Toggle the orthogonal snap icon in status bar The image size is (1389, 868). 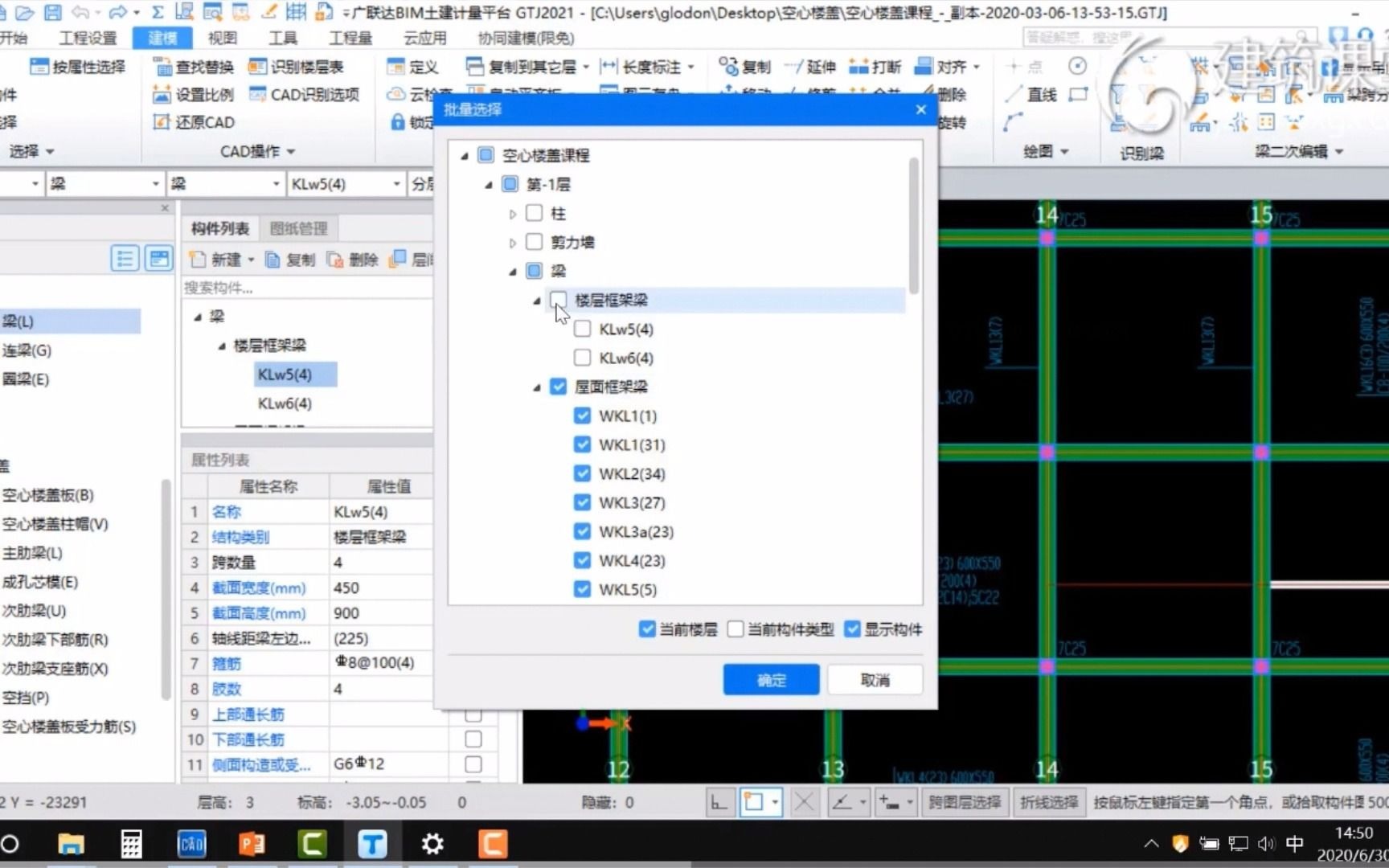tap(719, 802)
